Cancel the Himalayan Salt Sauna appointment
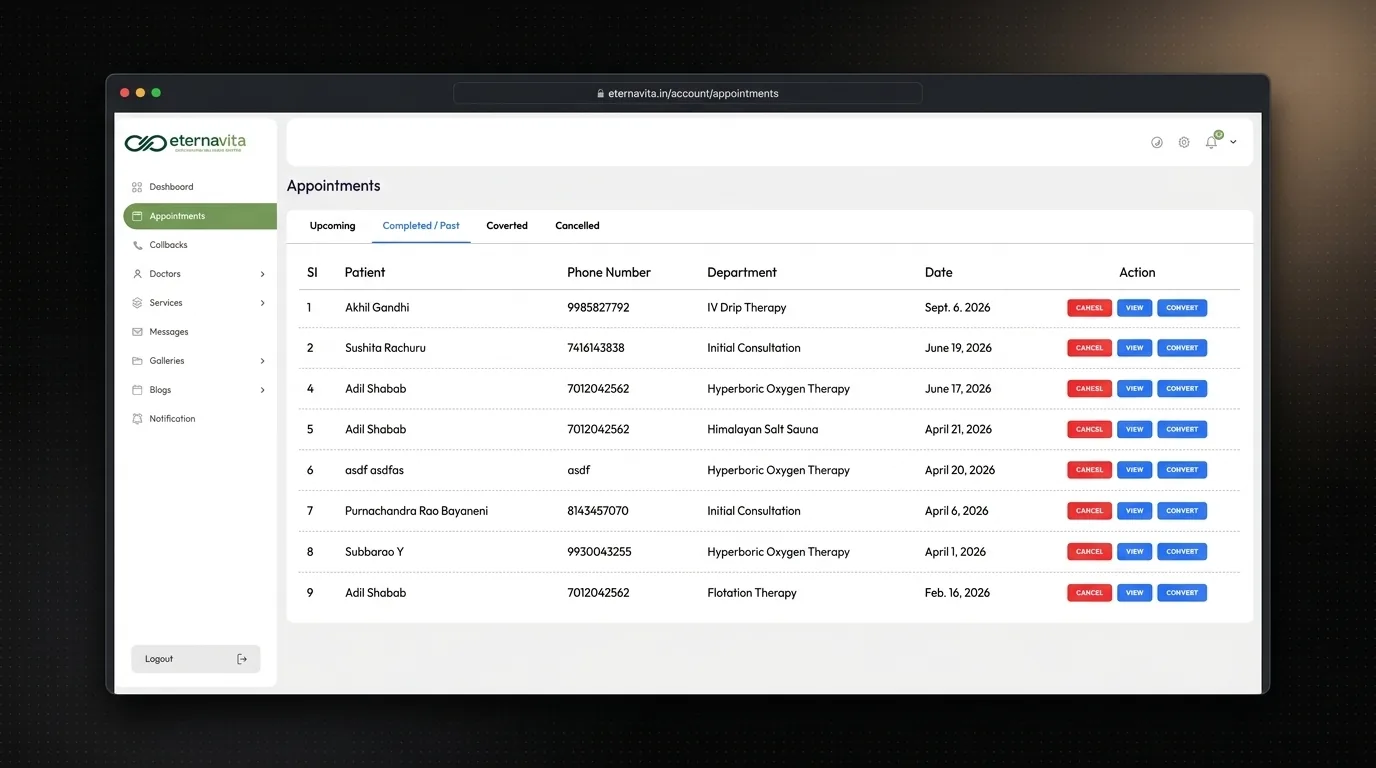 click(1089, 429)
